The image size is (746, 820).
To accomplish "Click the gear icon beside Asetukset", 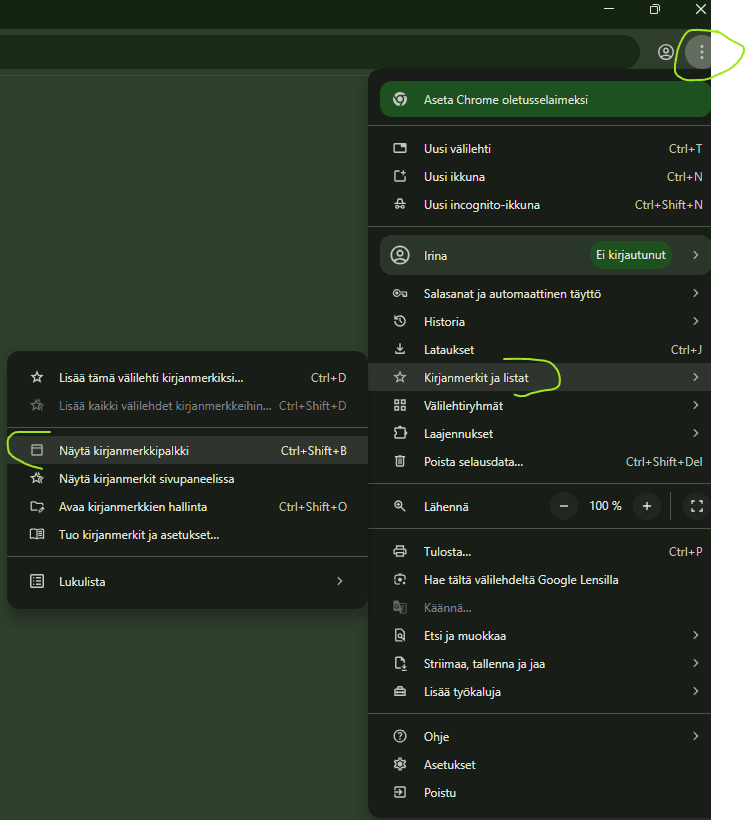I will click(400, 764).
